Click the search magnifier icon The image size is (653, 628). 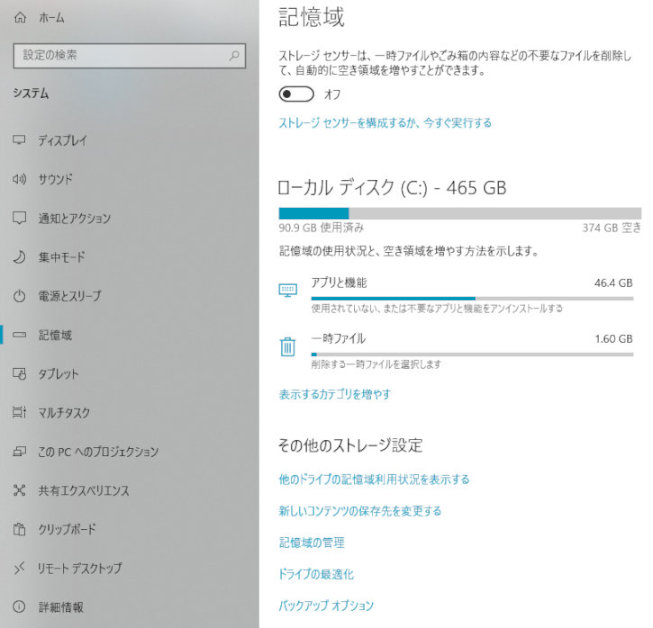tap(234, 55)
